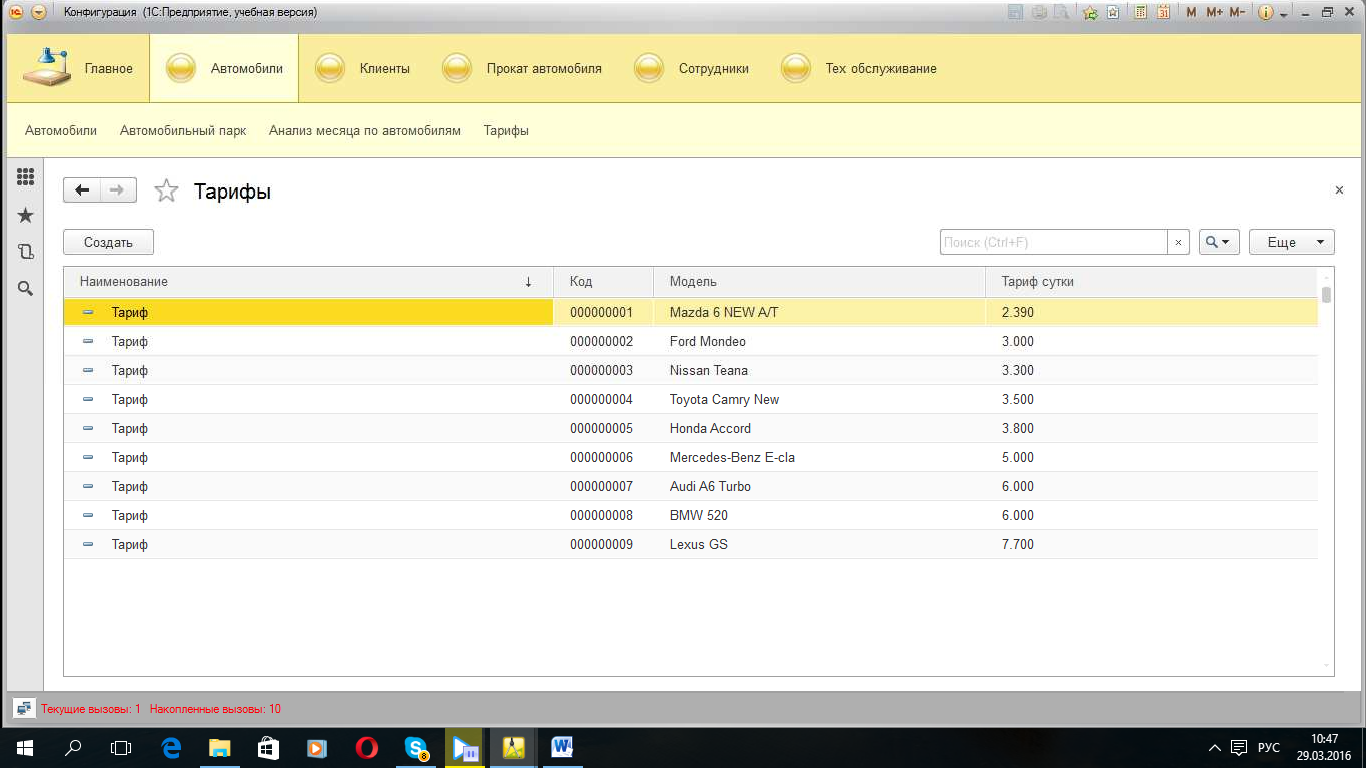
Task: Open the calculator icon in title bar
Action: pos(1141,12)
